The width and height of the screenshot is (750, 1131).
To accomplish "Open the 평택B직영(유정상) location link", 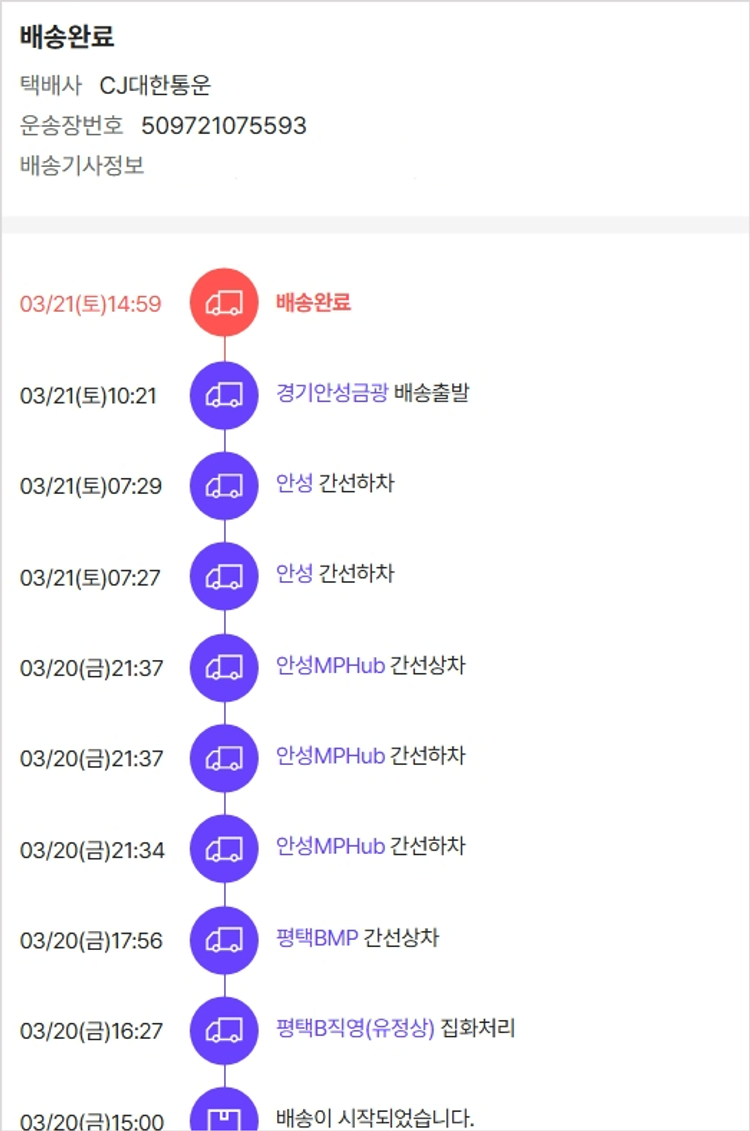I will click(x=355, y=1029).
